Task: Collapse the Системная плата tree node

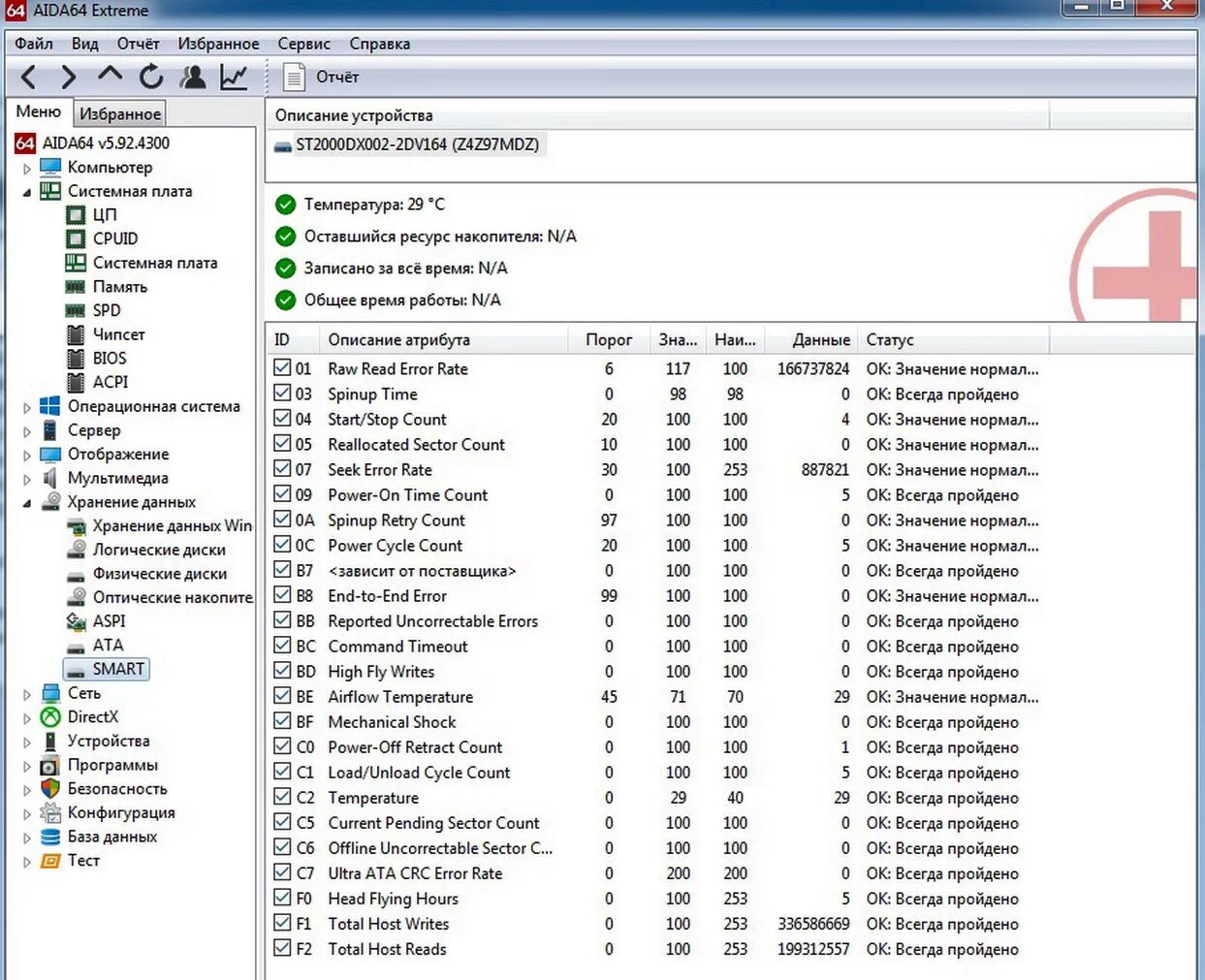Action: tap(27, 192)
